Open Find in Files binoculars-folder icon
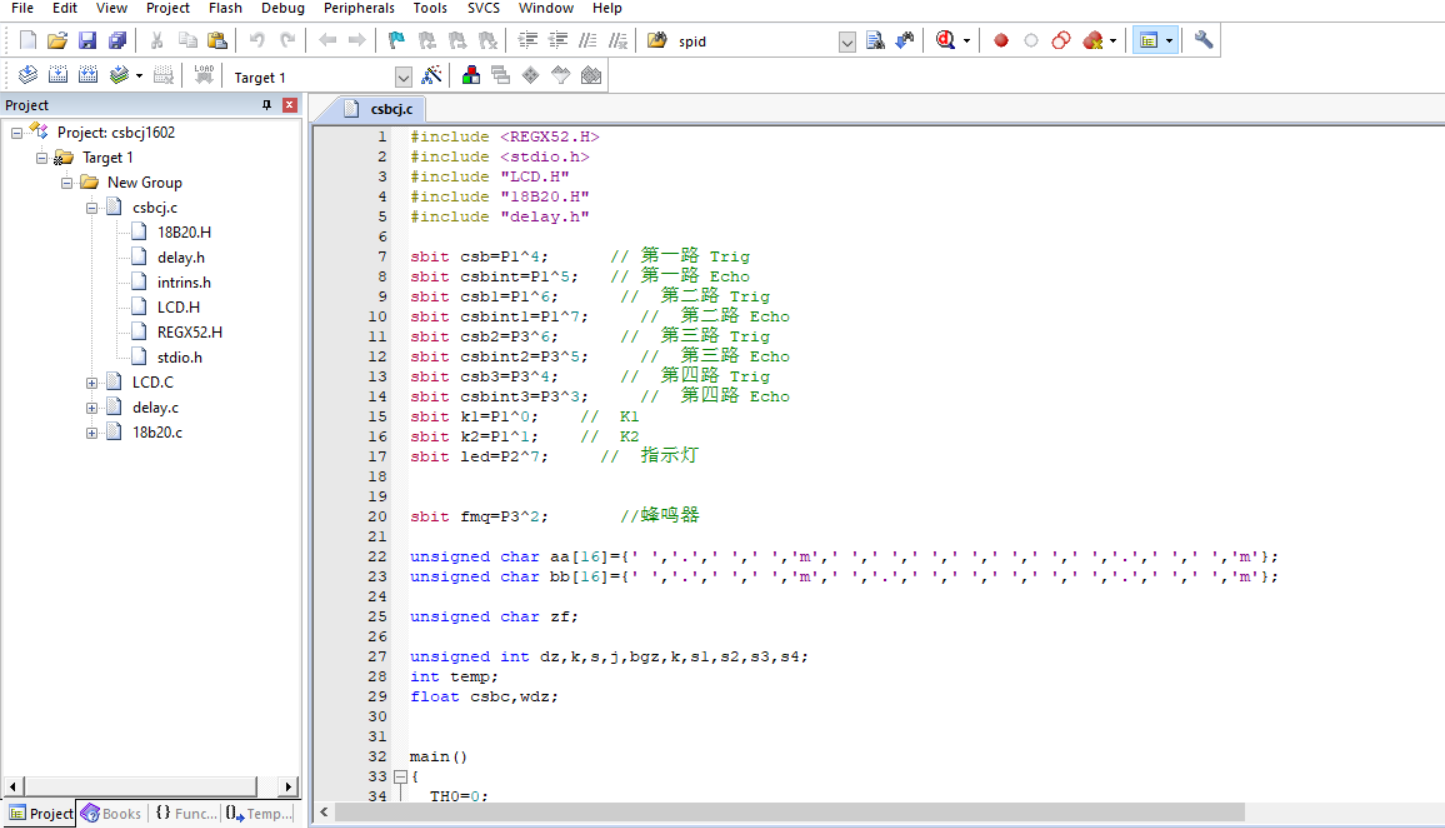The width and height of the screenshot is (1445, 828). pyautogui.click(x=657, y=40)
